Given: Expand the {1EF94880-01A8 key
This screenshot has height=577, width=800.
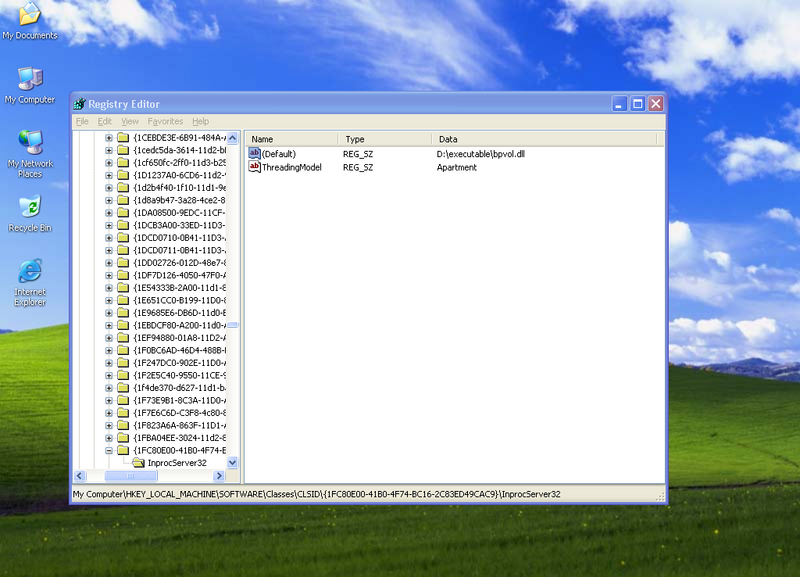Looking at the screenshot, I should point(109,338).
